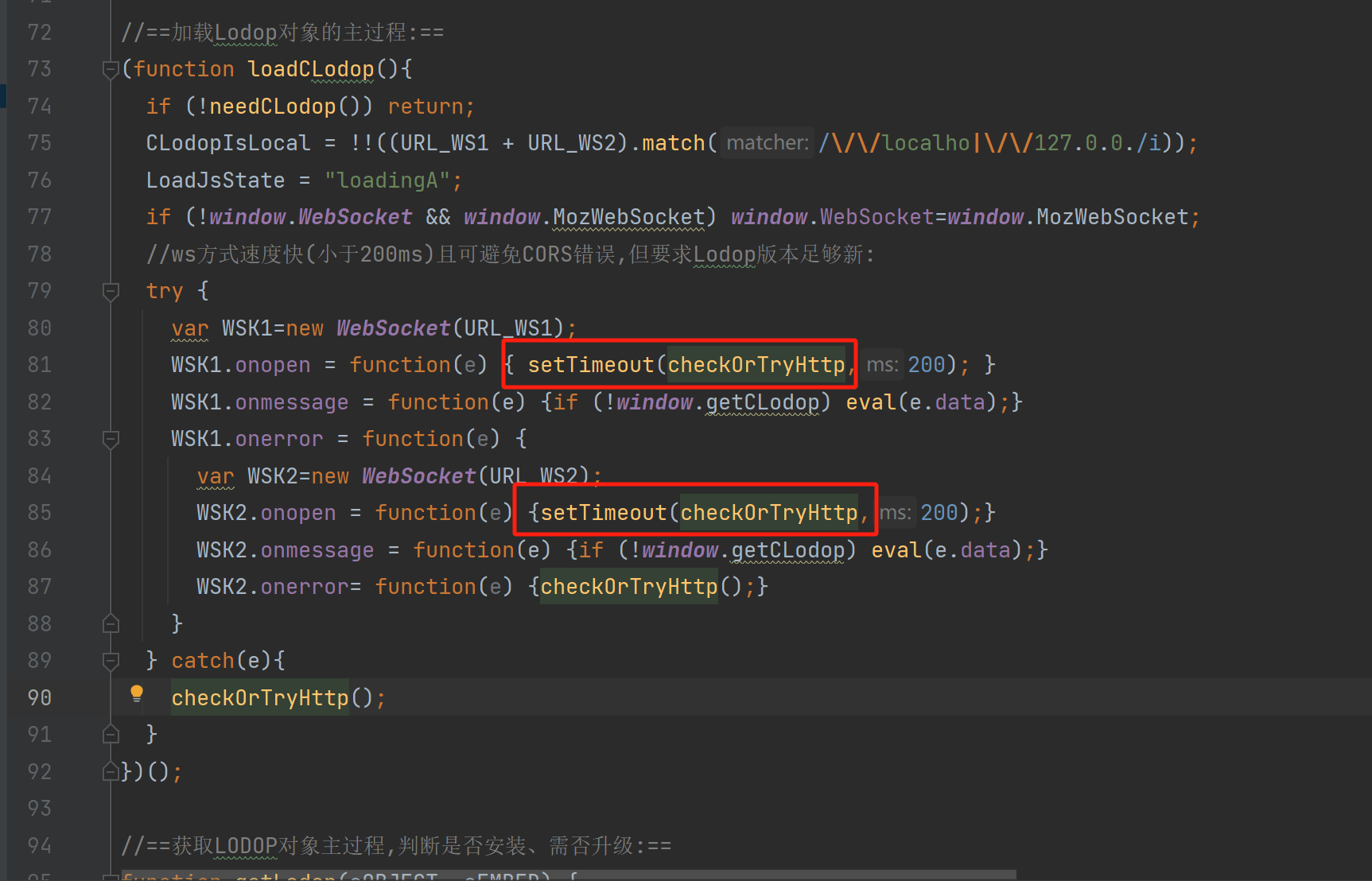Click the comment about ws方式速度快

(x=511, y=254)
